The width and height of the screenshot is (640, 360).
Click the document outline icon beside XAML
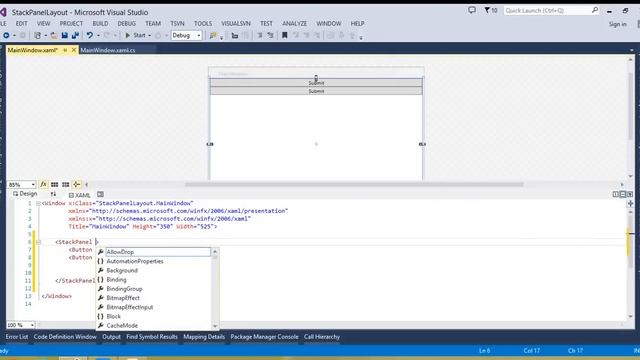[x=100, y=195]
